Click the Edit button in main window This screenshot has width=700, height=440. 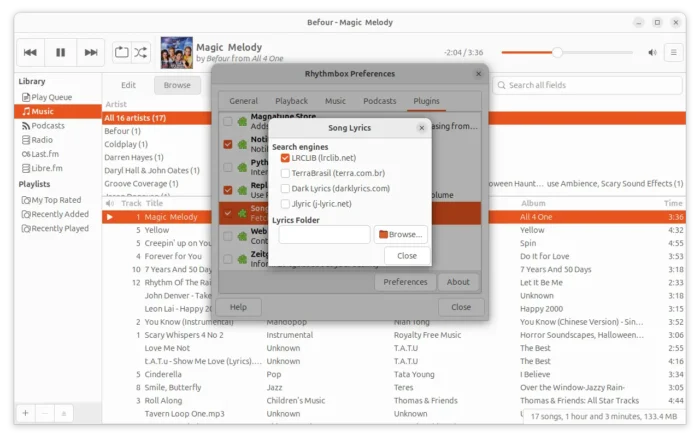(129, 85)
